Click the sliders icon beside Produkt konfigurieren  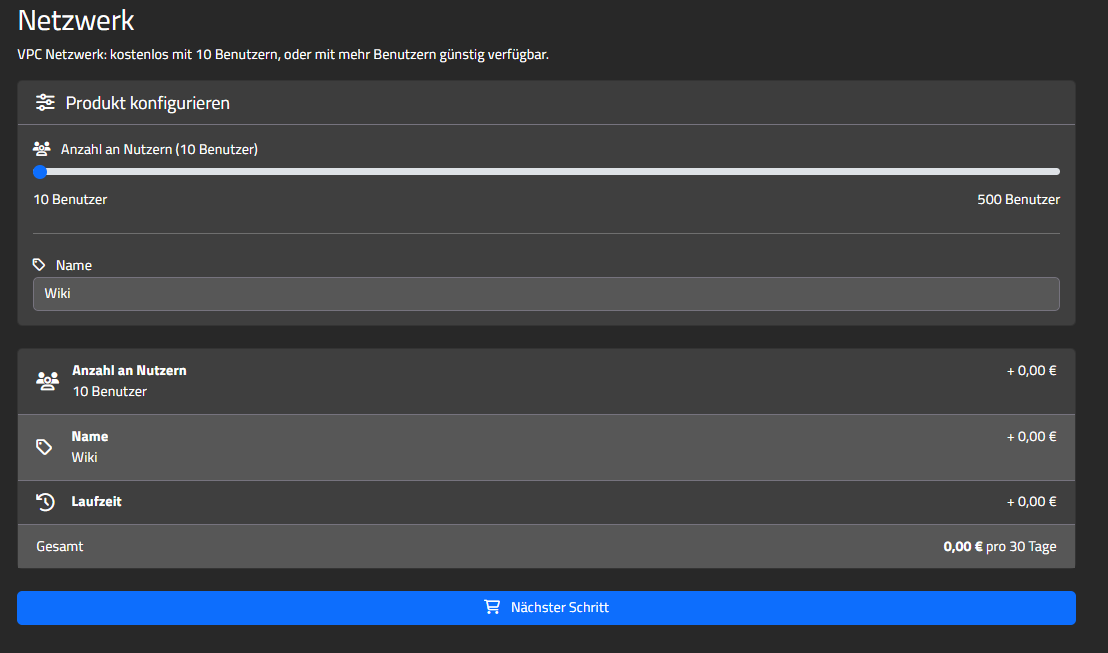click(x=45, y=102)
